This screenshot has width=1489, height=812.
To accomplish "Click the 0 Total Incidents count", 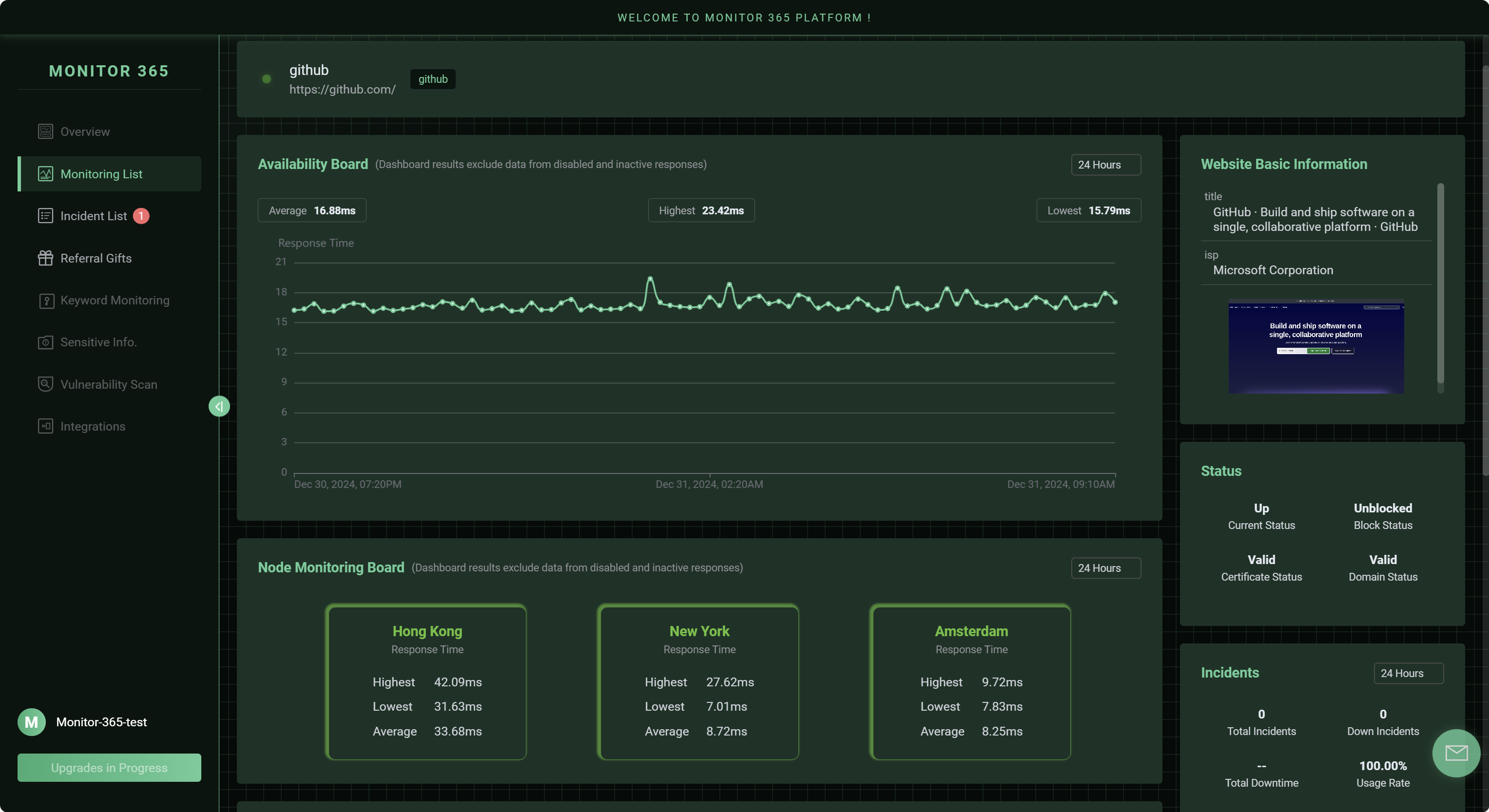I will (x=1261, y=715).
